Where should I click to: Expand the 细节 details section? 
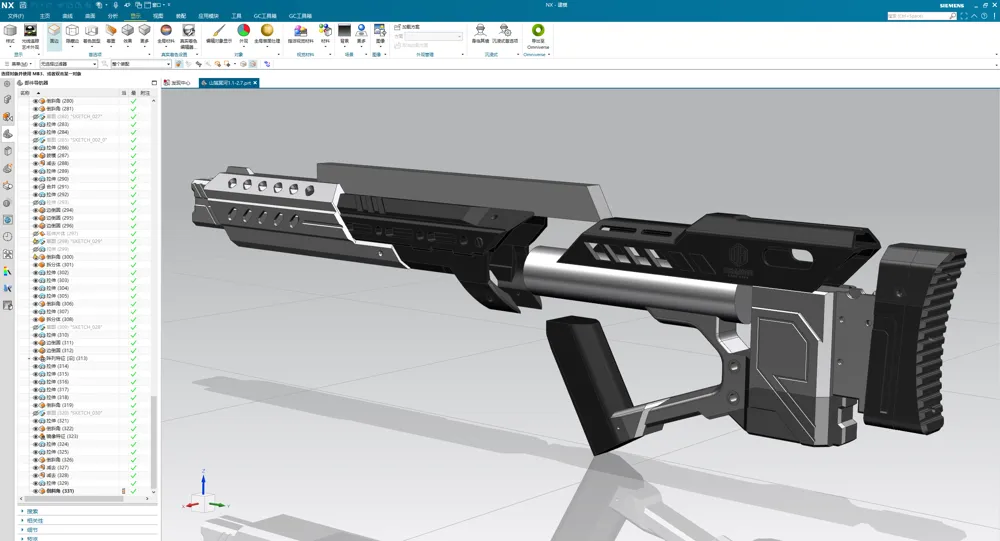22,530
